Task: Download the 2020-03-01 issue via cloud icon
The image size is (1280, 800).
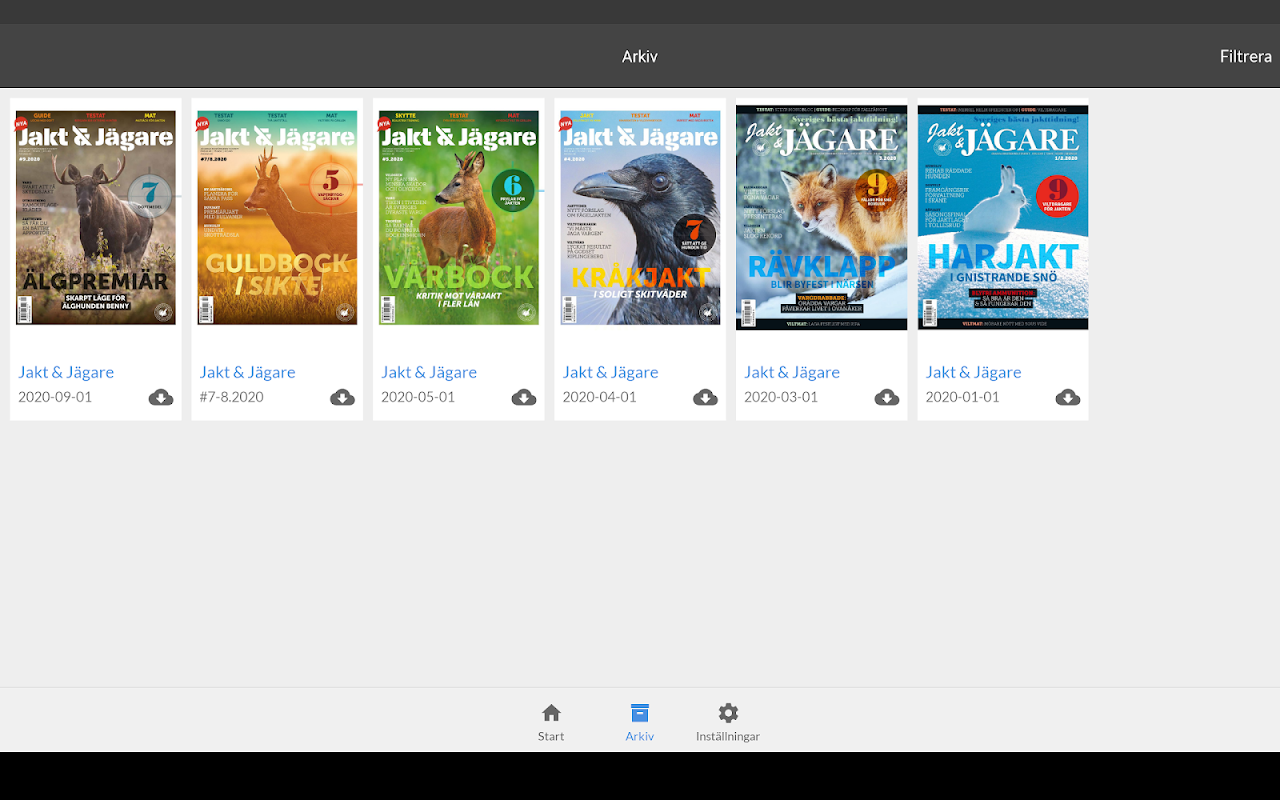Action: click(887, 397)
